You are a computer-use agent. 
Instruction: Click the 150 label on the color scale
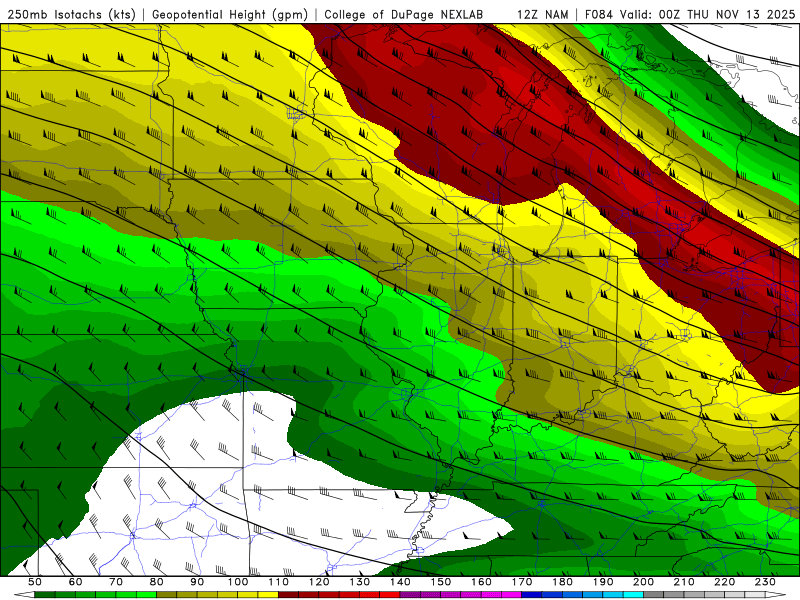441,582
